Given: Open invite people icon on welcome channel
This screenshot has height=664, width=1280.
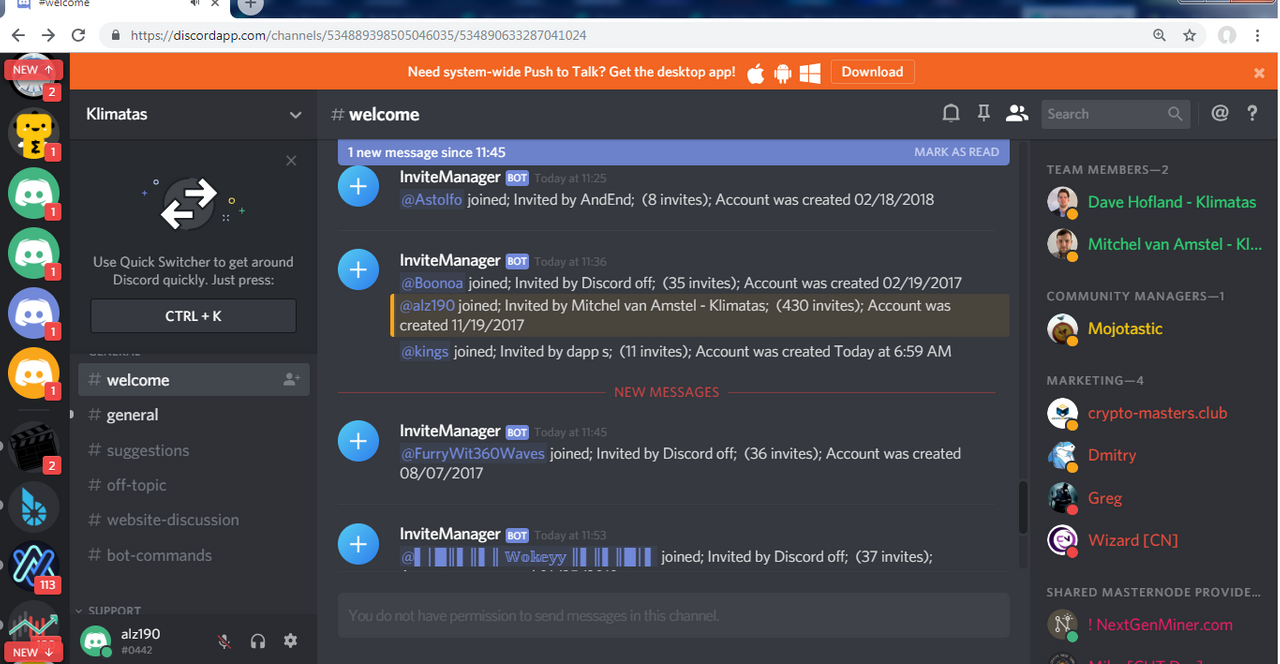Looking at the screenshot, I should point(291,379).
